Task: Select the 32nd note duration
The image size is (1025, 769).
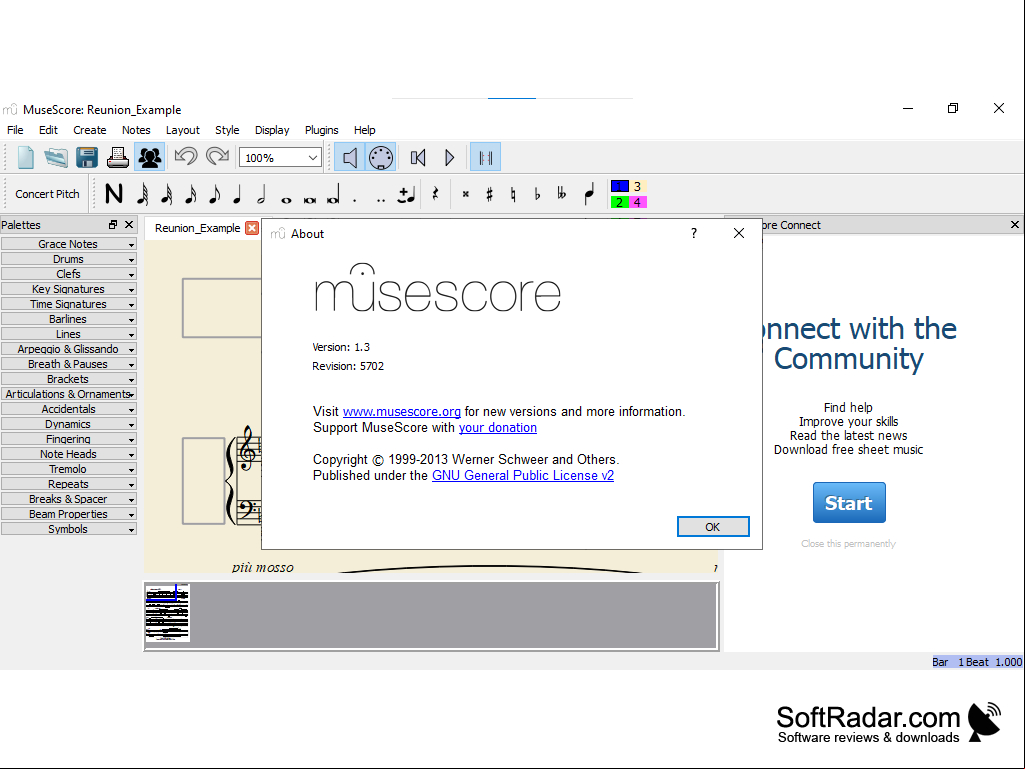Action: click(167, 194)
